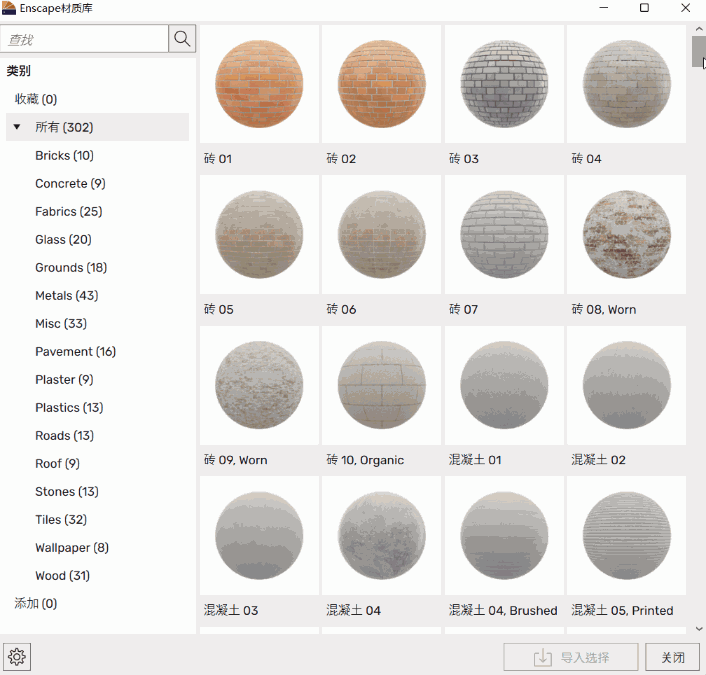The height and width of the screenshot is (675, 706).
Task: Click the 查找 search input field
Action: (x=84, y=39)
